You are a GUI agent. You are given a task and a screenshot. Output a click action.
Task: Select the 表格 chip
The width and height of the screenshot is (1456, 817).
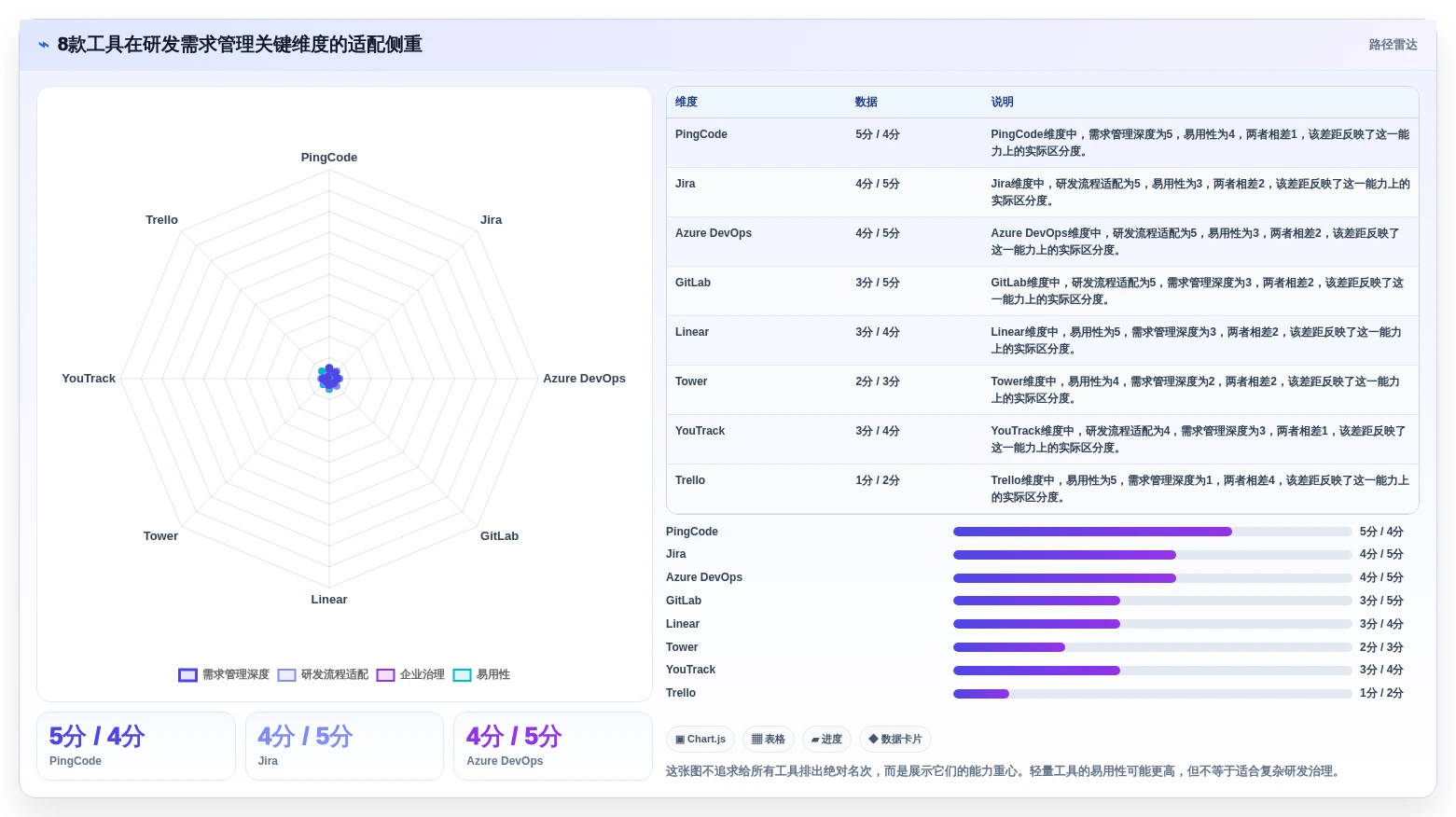coord(769,740)
